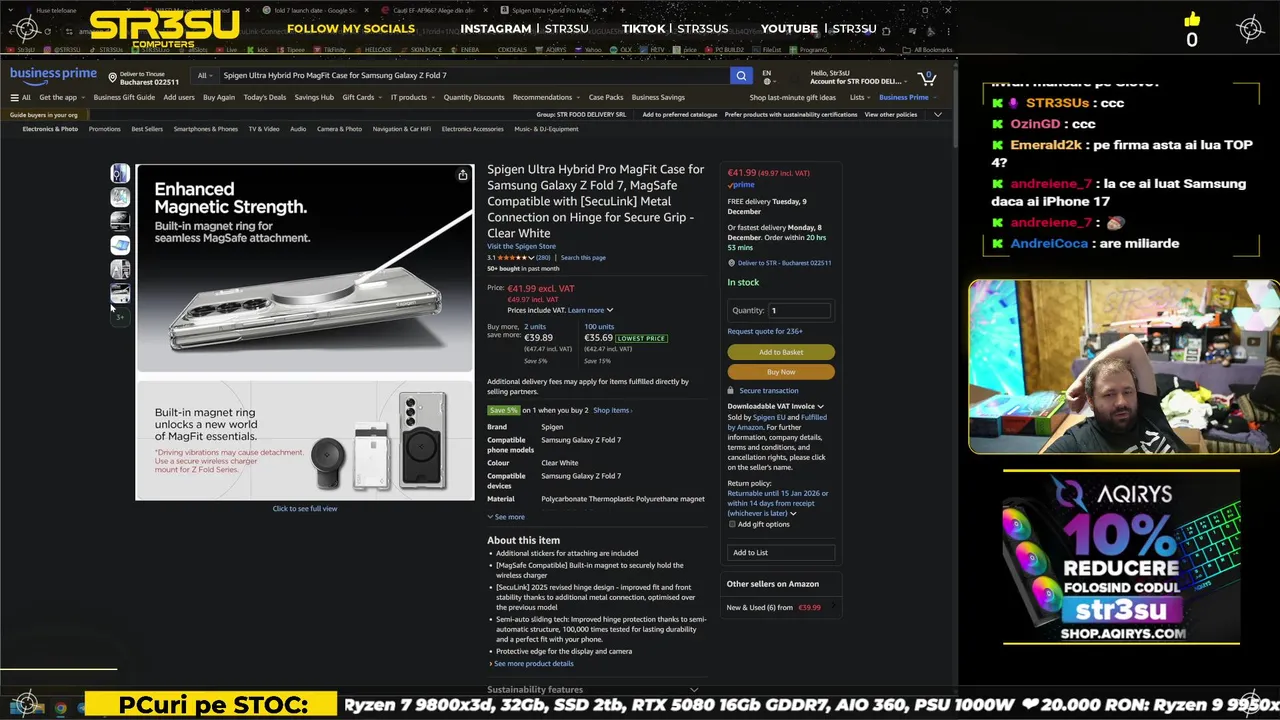Open the Lists dropdown
Screen dimensions: 1280x720
(x=860, y=97)
